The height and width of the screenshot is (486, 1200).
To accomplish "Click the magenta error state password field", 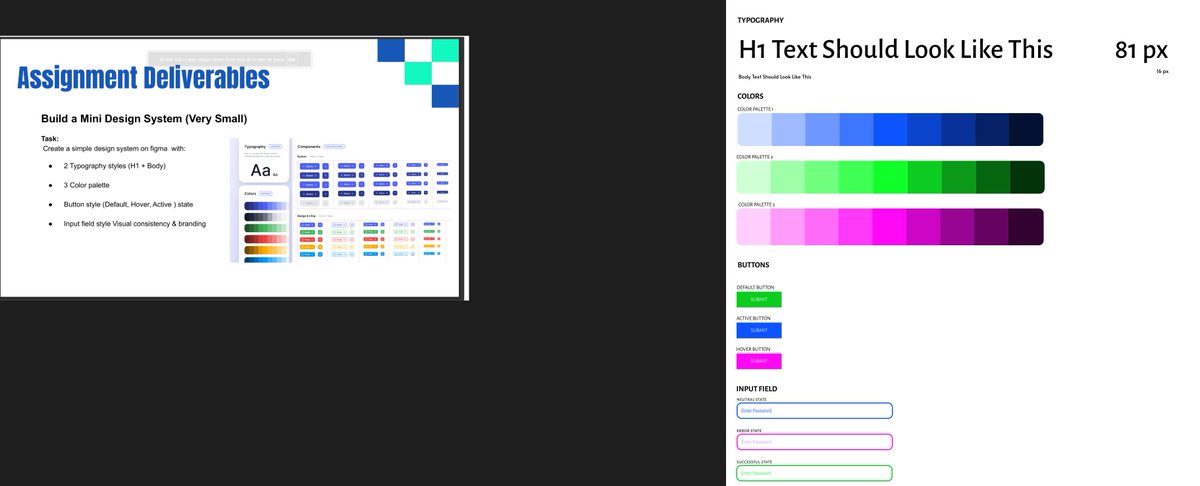I will click(815, 442).
